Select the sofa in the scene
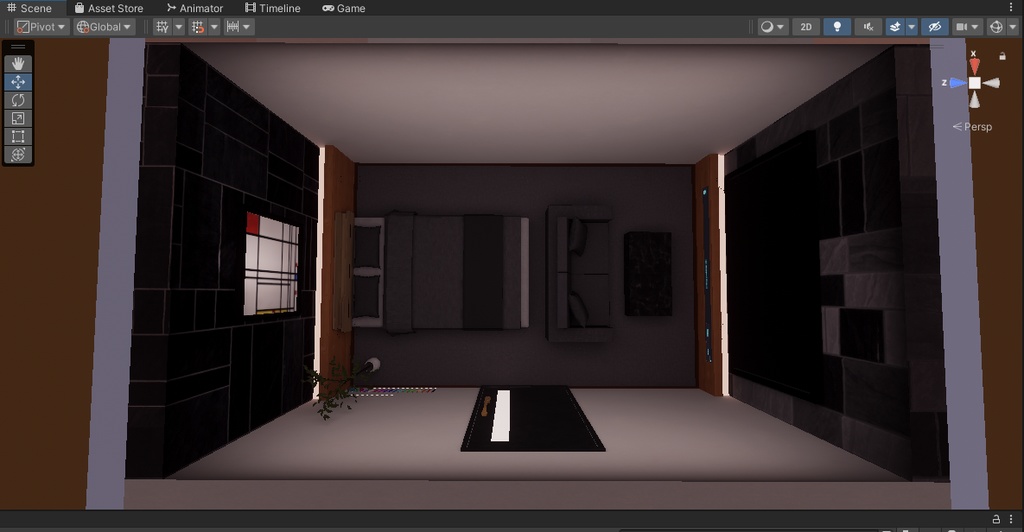The height and width of the screenshot is (532, 1024). pyautogui.click(x=579, y=273)
